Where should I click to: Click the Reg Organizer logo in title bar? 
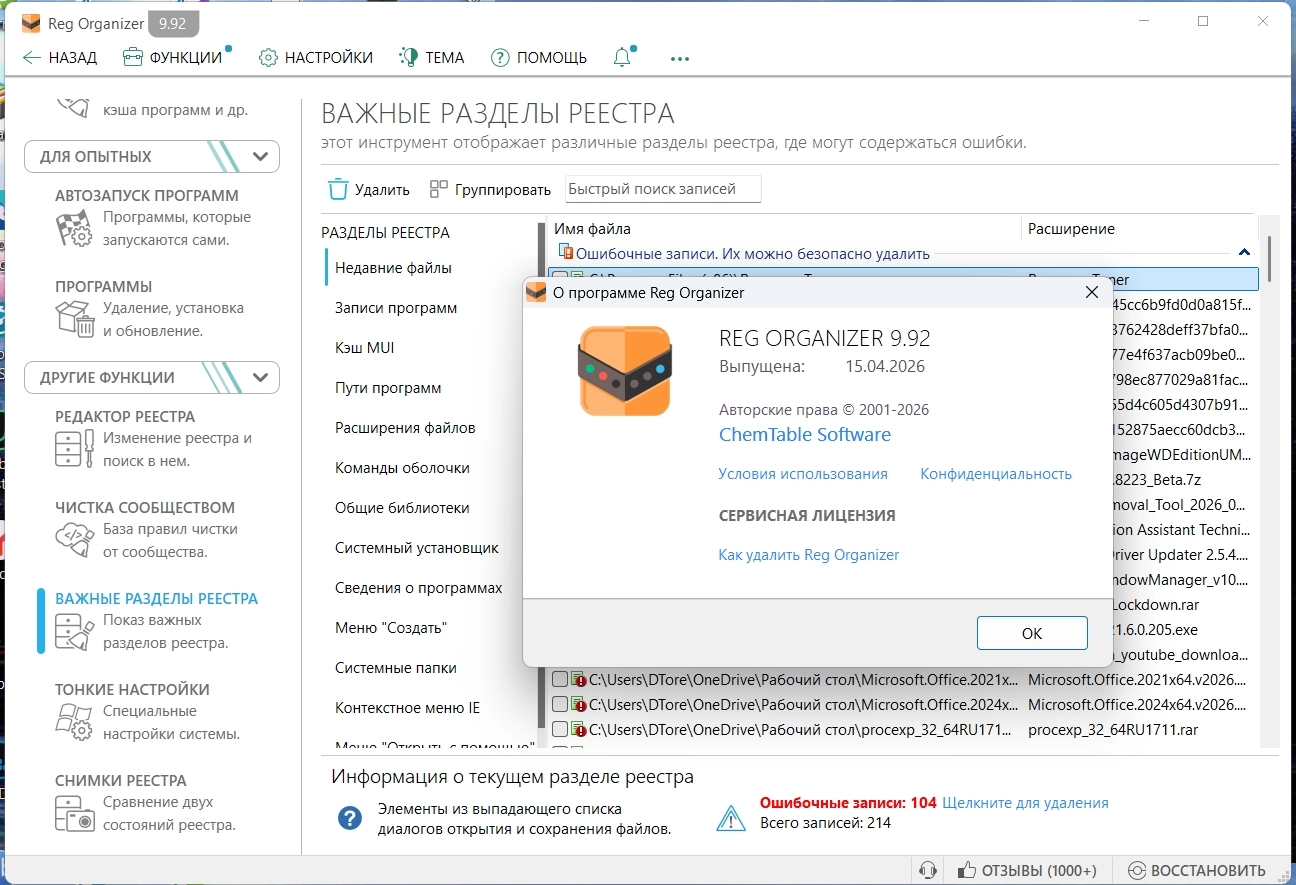32,22
